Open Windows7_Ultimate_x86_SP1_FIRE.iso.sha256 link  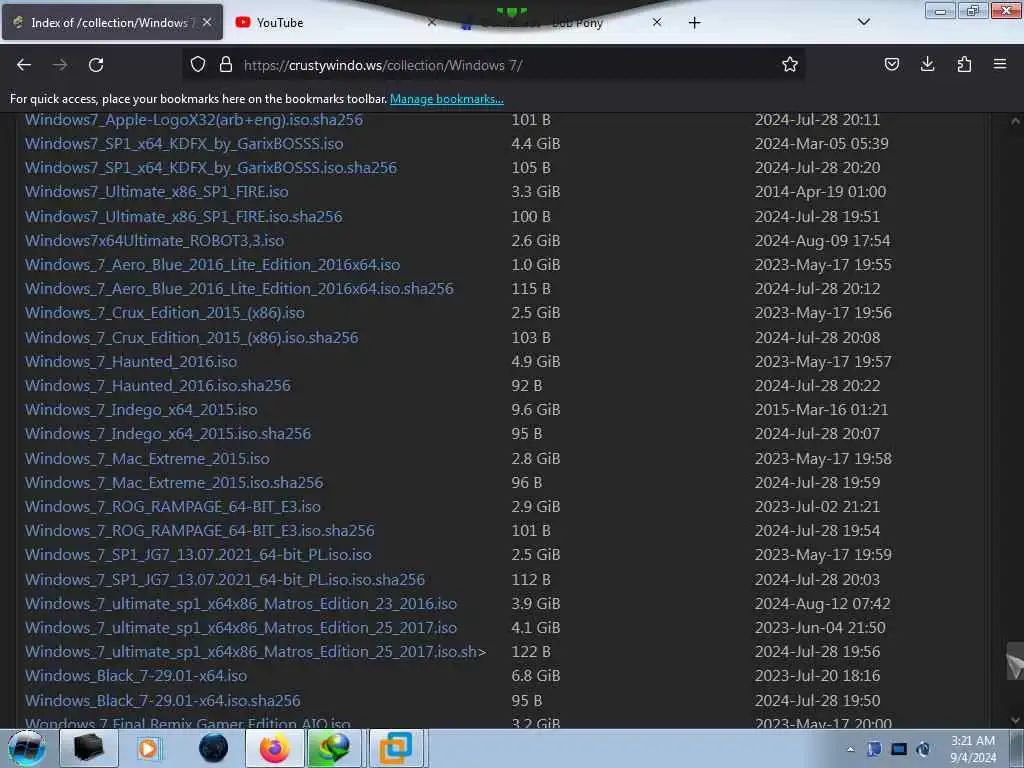[x=184, y=217]
